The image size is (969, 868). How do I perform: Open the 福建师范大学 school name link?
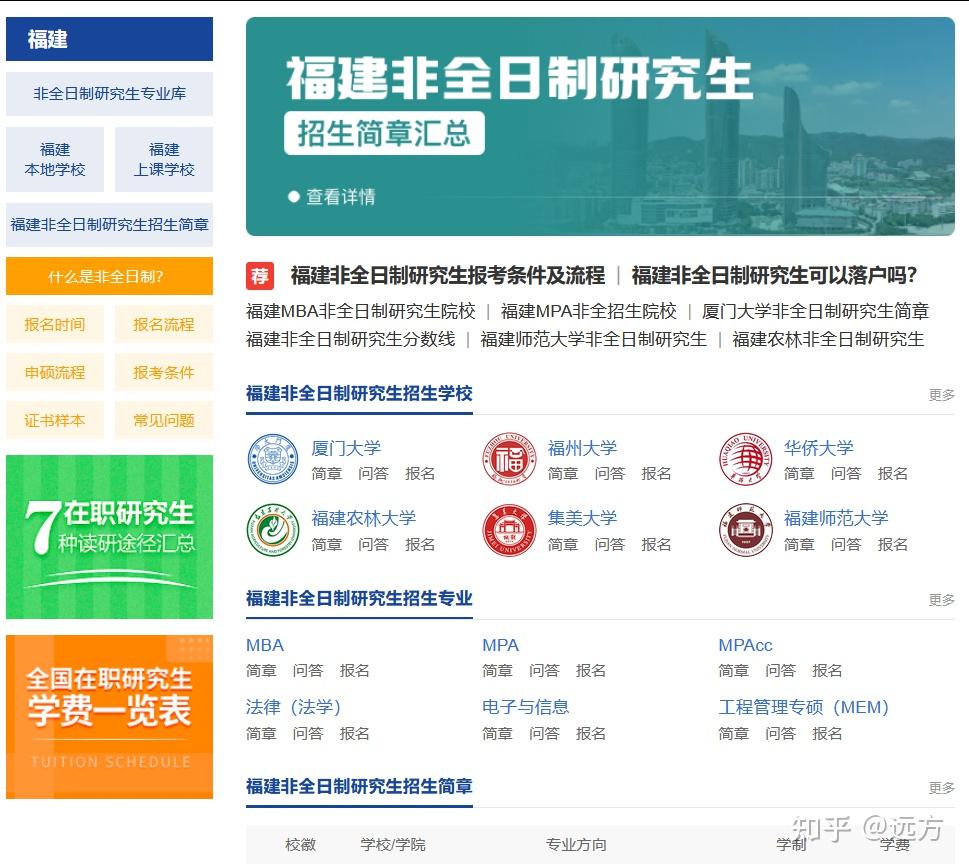tap(836, 518)
